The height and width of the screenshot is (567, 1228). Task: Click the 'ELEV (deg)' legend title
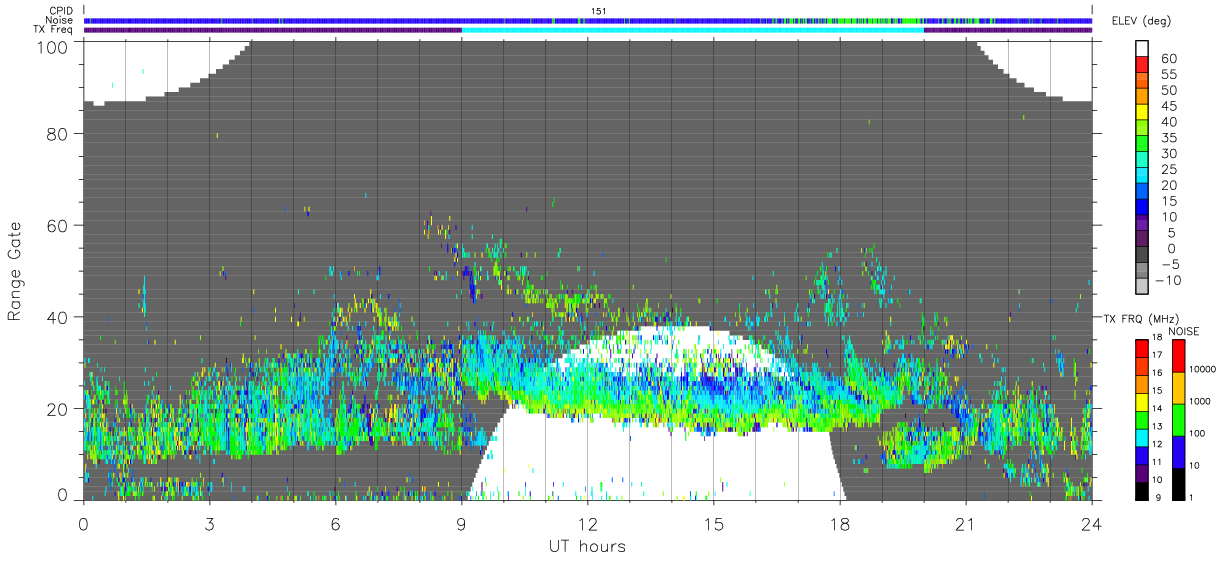pyautogui.click(x=1143, y=21)
